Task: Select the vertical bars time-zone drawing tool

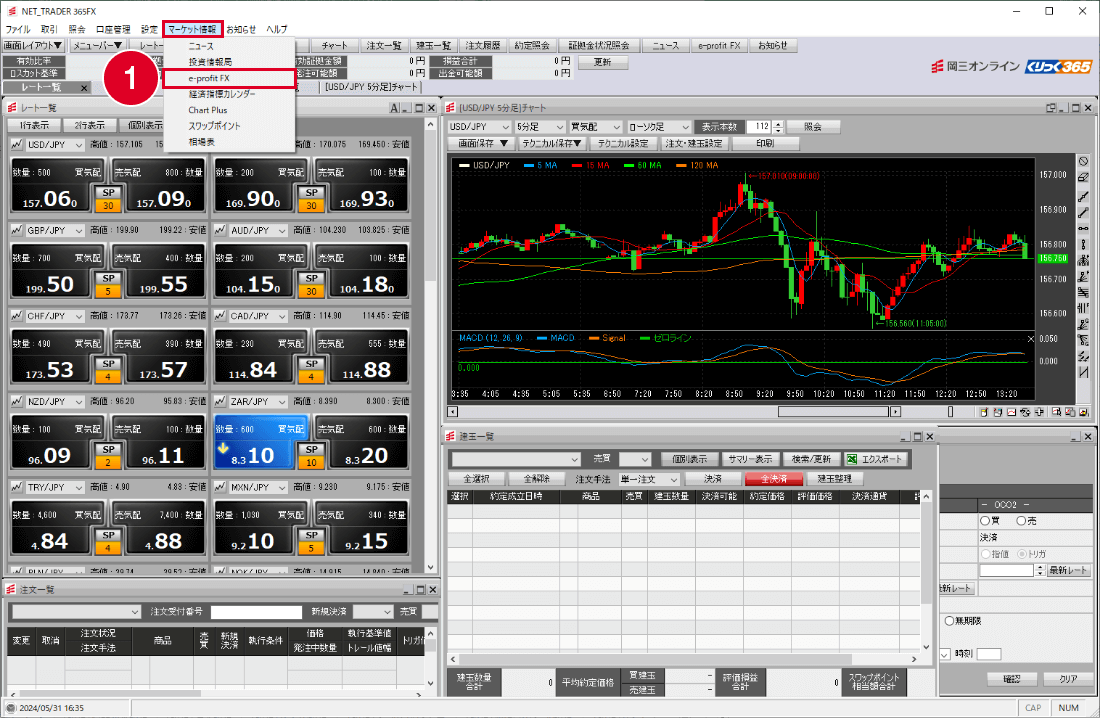Action: pyautogui.click(x=1083, y=308)
